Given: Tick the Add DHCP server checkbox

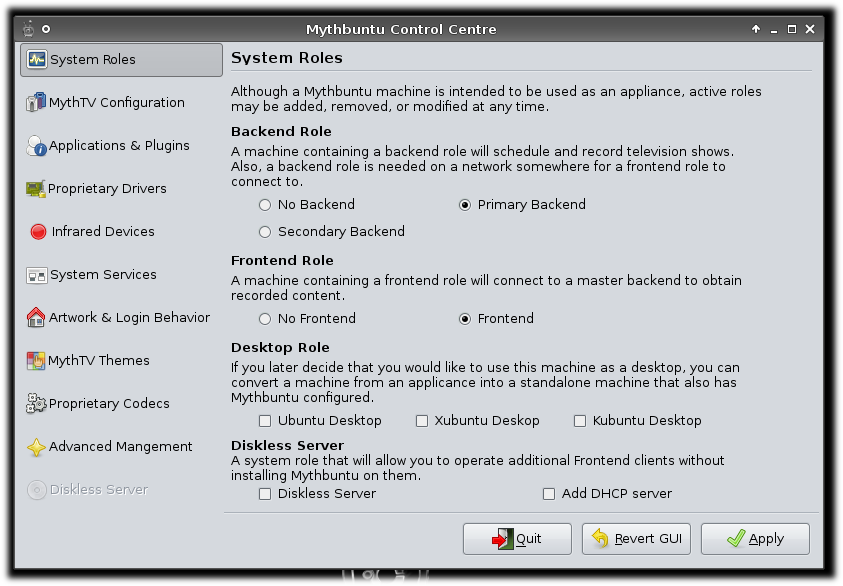Looking at the screenshot, I should [x=549, y=494].
